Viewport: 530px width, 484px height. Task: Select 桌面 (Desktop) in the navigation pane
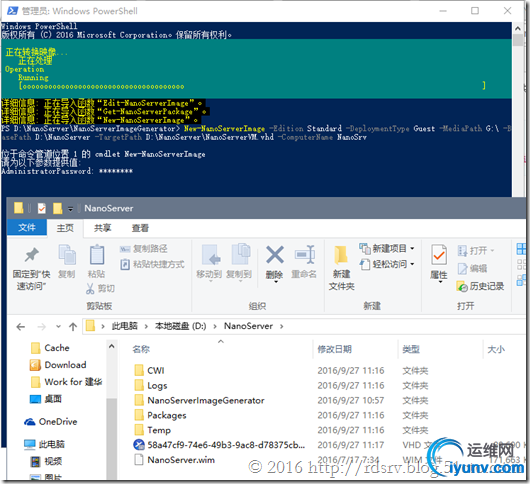[x=46, y=399]
